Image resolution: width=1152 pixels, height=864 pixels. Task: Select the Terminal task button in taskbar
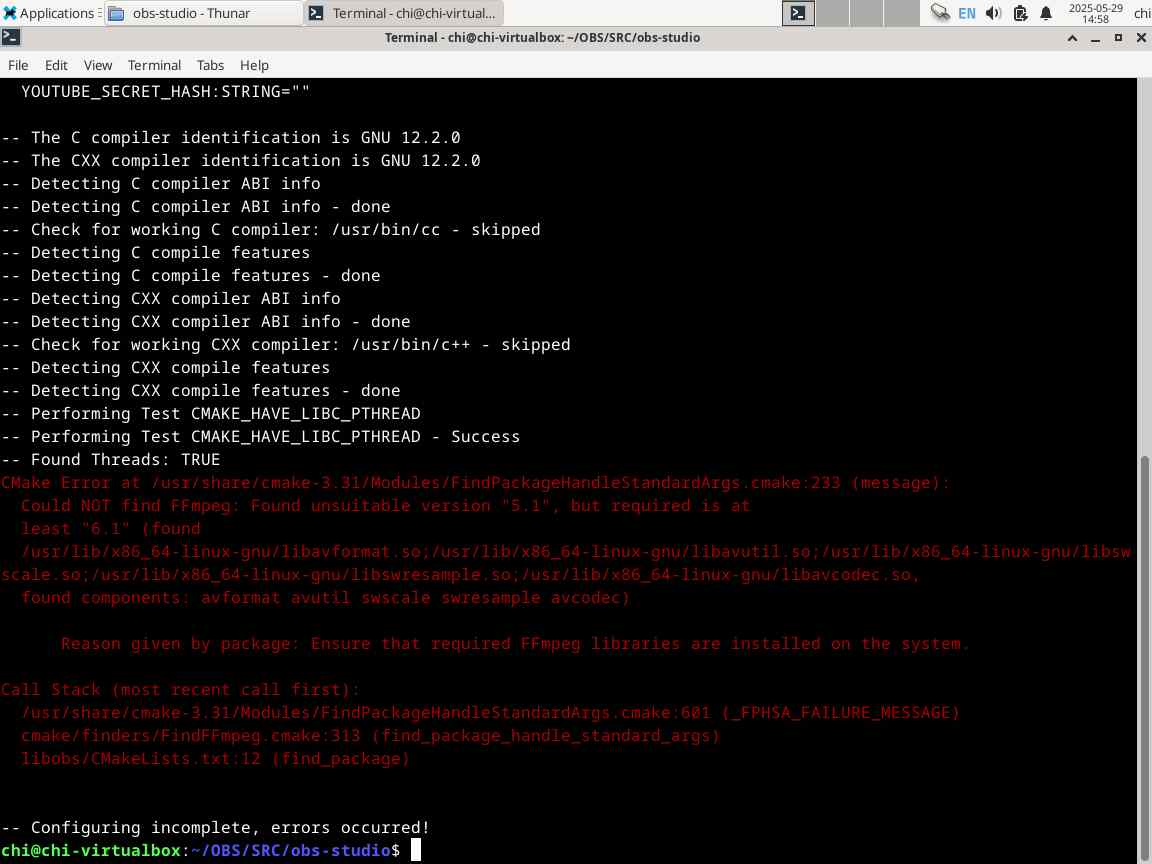click(x=403, y=13)
